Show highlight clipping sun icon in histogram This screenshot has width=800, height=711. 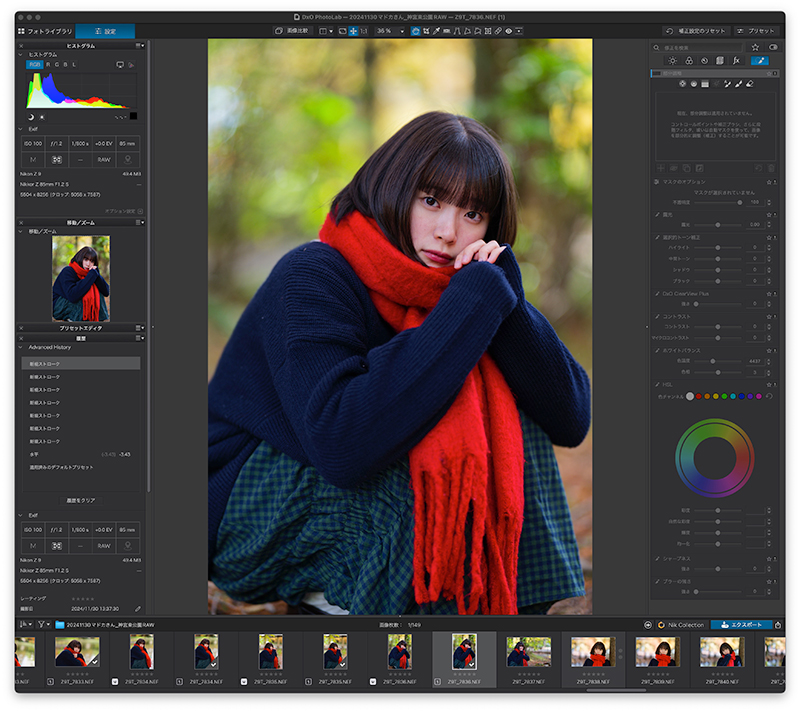pyautogui.click(x=42, y=117)
